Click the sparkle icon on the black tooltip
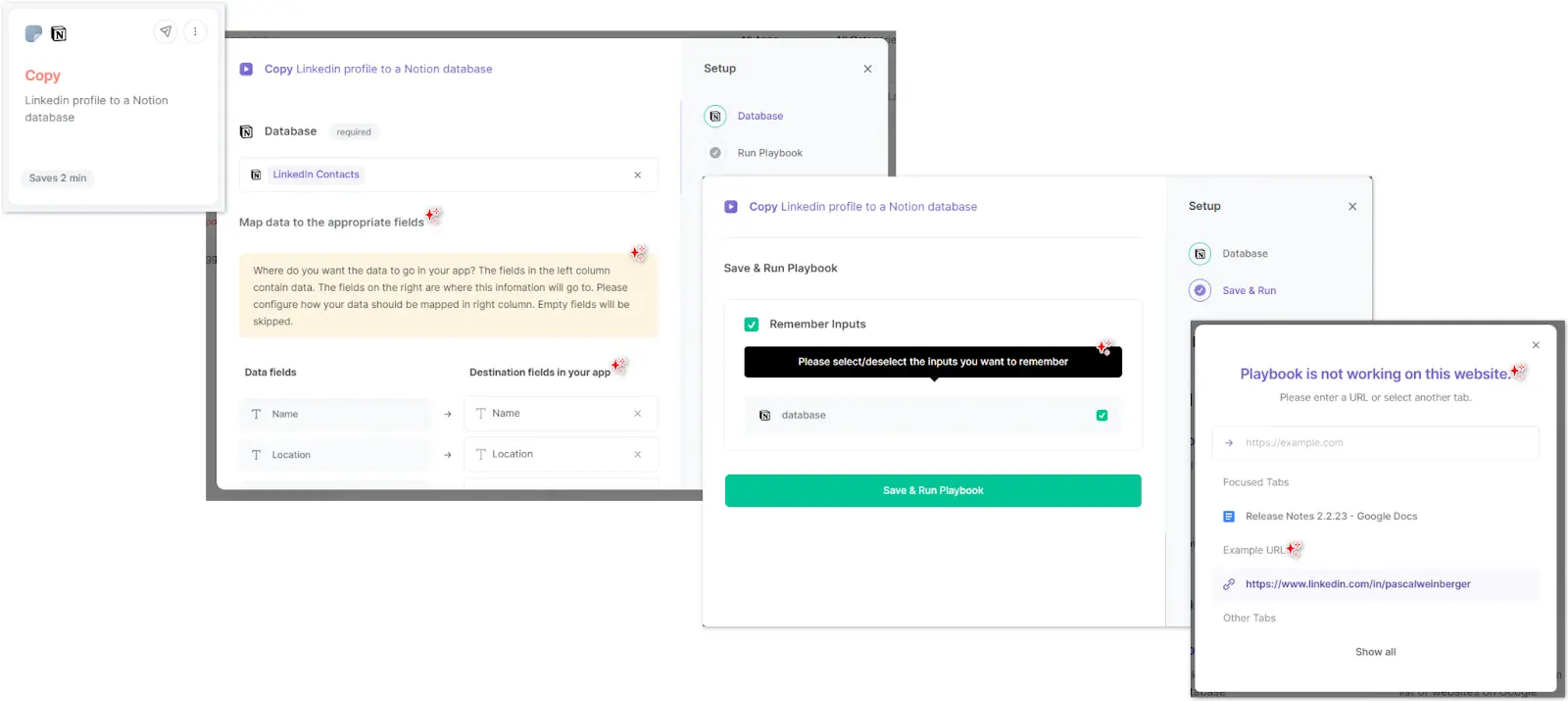Image resolution: width=1568 pixels, height=701 pixels. [1104, 347]
